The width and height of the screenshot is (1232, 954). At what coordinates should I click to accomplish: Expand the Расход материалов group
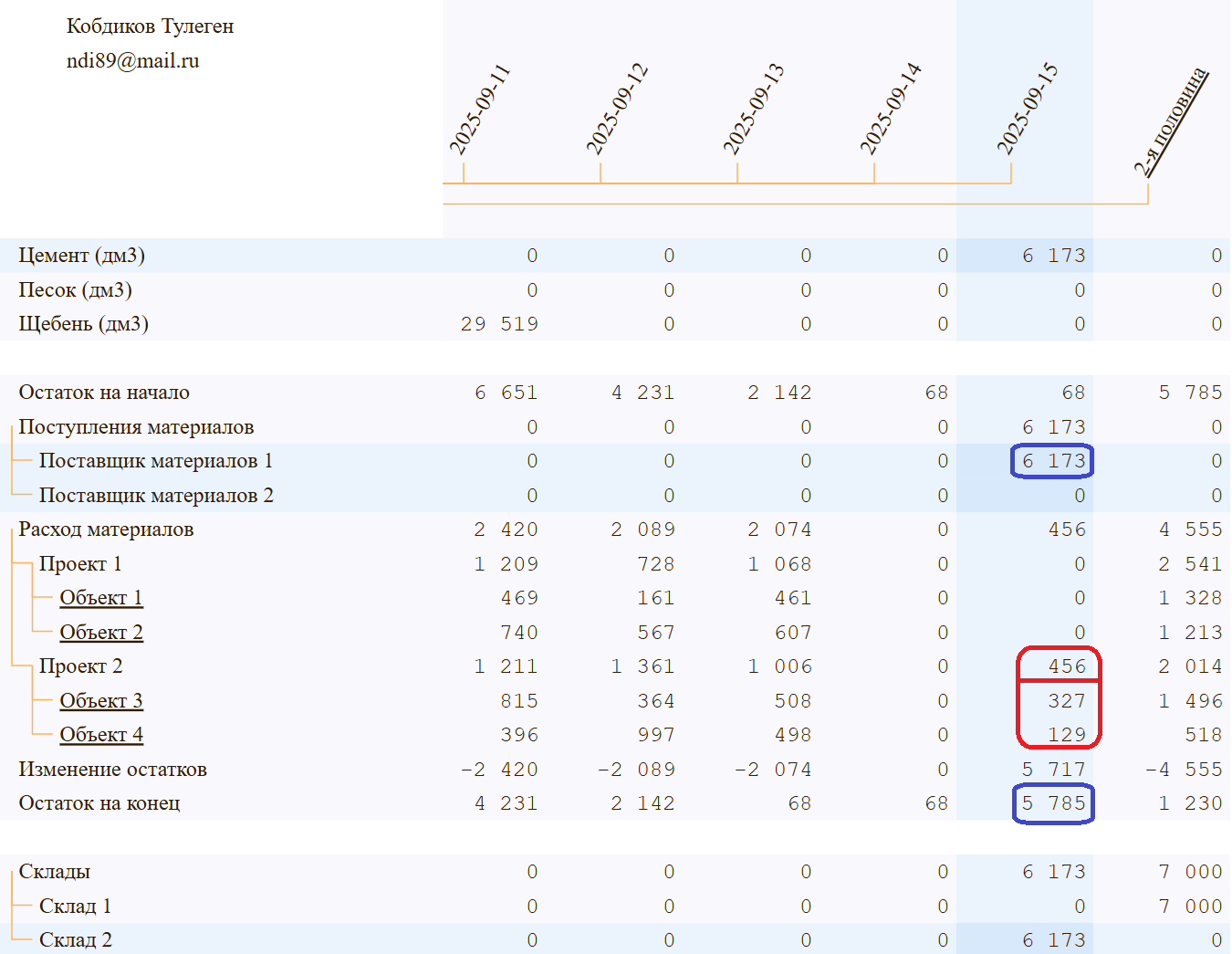pyautogui.click(x=106, y=529)
